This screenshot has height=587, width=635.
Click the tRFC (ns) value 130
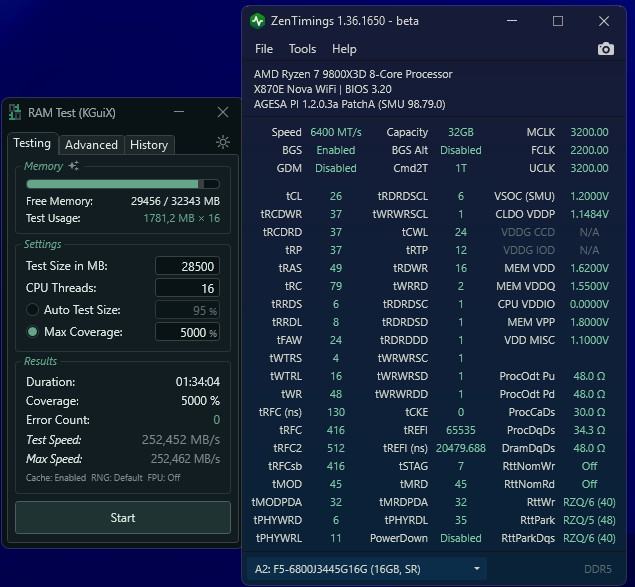click(336, 412)
